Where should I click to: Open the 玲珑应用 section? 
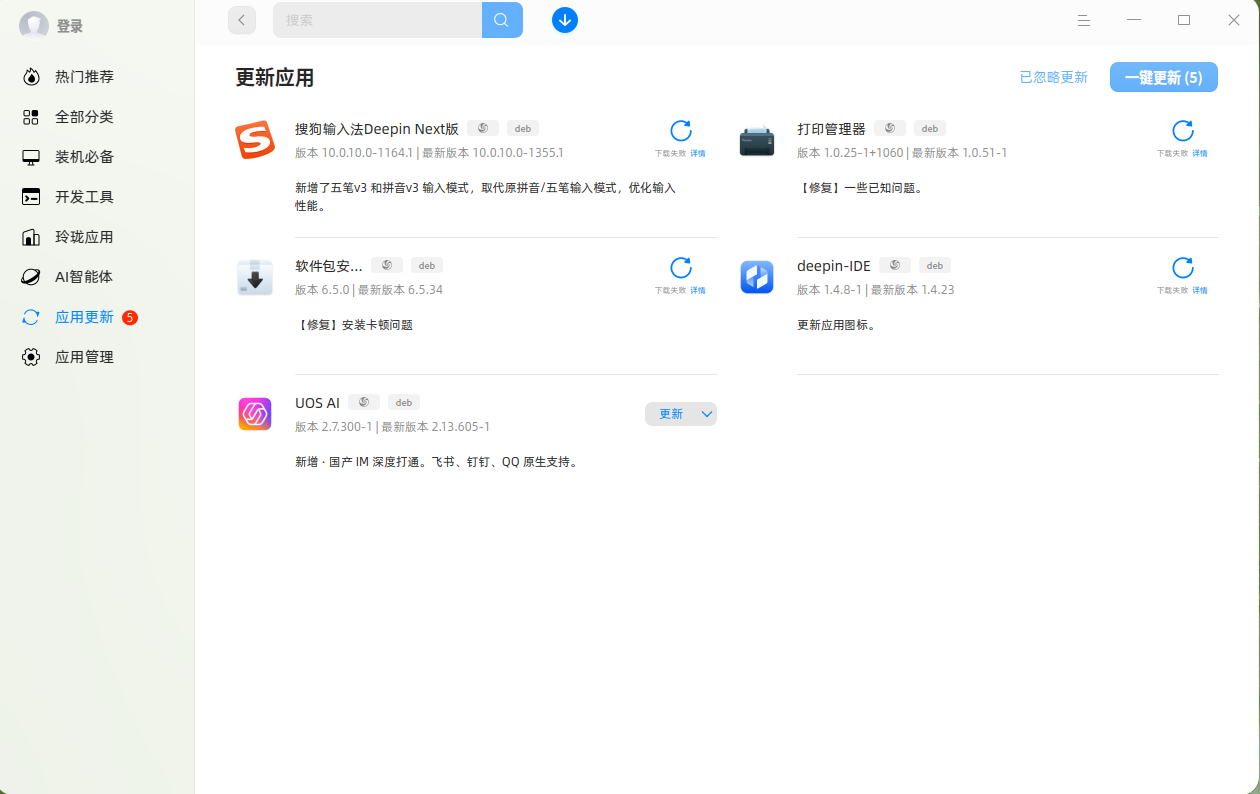click(85, 236)
